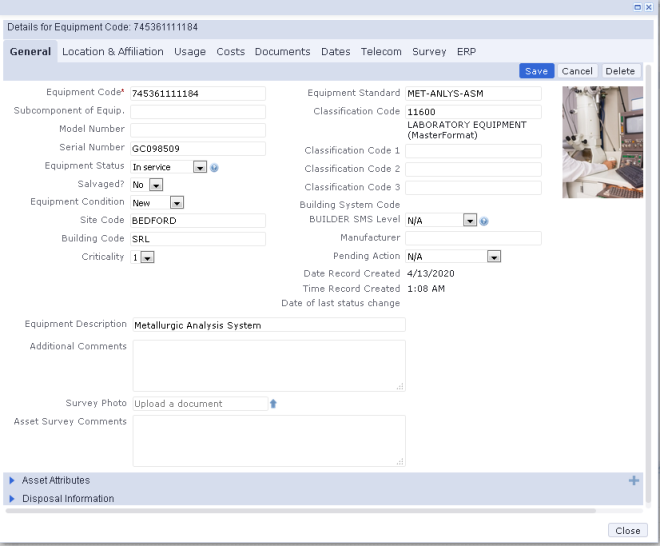This screenshot has width=661, height=546.
Task: Click the Survey Photo upload arrow icon
Action: coord(273,404)
